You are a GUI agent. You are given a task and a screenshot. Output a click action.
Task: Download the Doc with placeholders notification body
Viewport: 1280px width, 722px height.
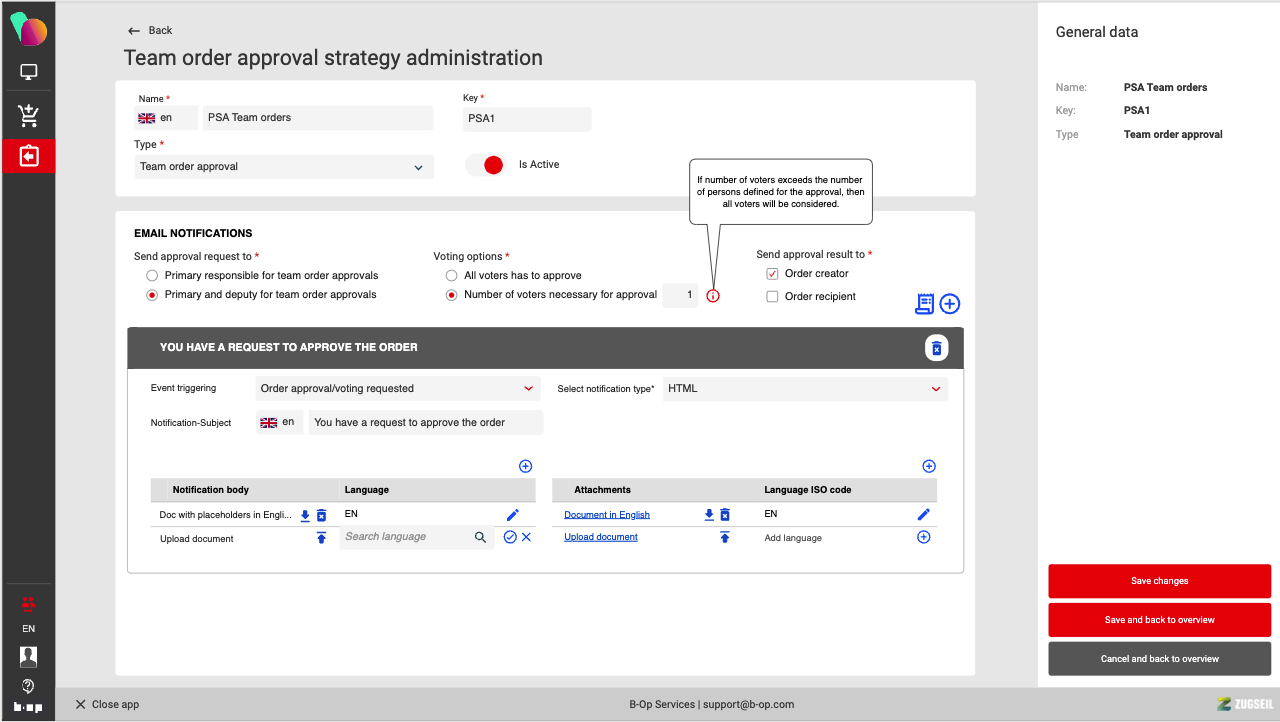(306, 515)
